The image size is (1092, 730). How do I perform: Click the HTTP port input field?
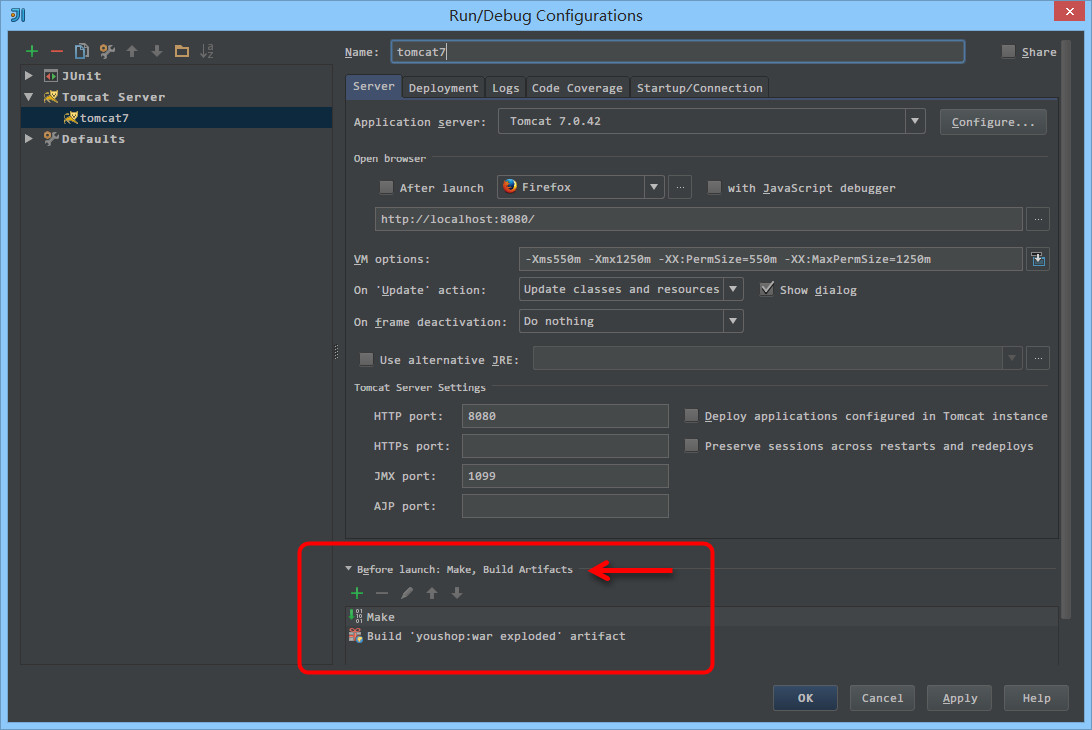pyautogui.click(x=565, y=416)
